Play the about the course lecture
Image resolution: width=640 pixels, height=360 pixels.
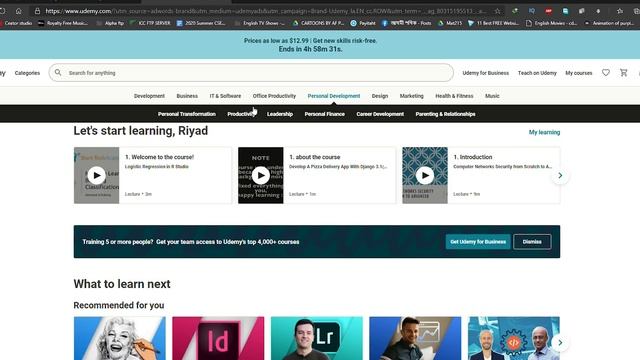pos(261,176)
